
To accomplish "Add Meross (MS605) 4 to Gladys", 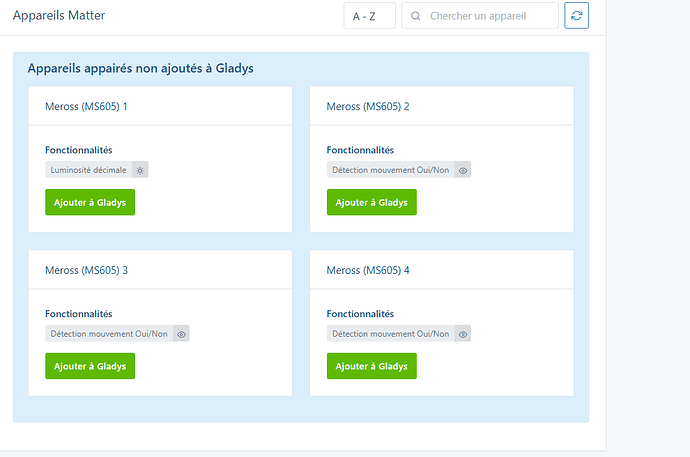I will pyautogui.click(x=372, y=366).
